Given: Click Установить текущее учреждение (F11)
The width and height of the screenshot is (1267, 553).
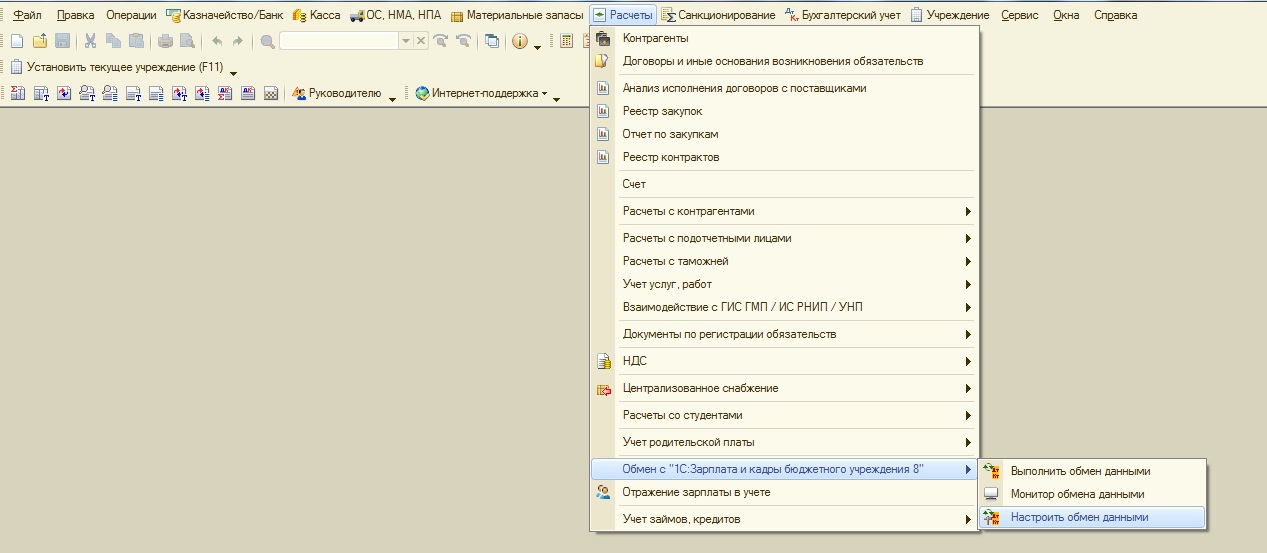Looking at the screenshot, I should [117, 68].
